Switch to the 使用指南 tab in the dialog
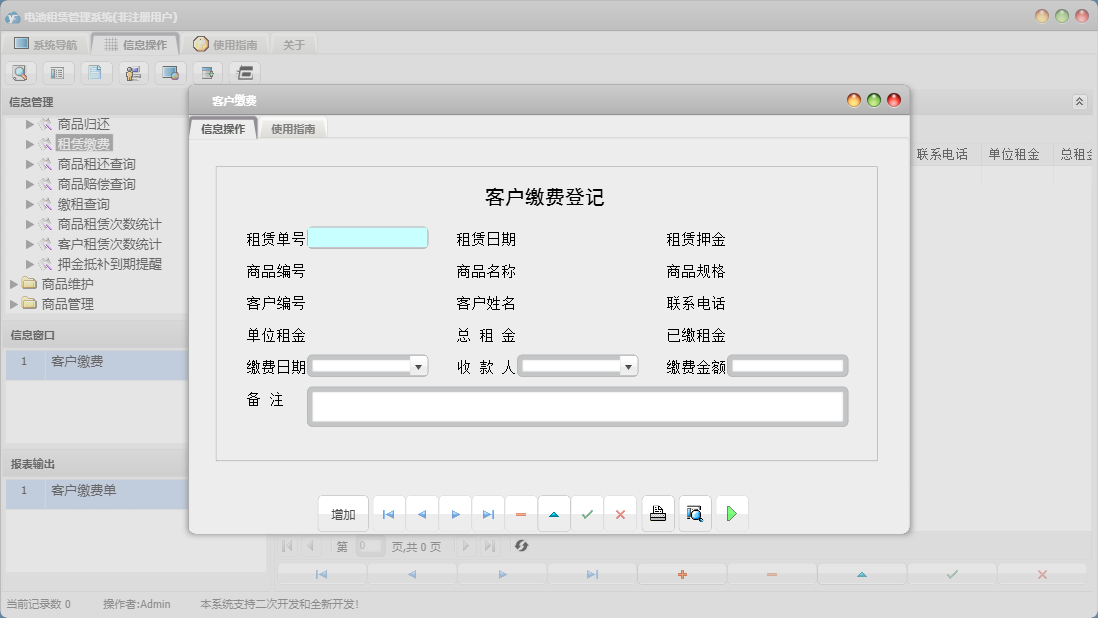Viewport: 1098px width, 618px height. (293, 129)
